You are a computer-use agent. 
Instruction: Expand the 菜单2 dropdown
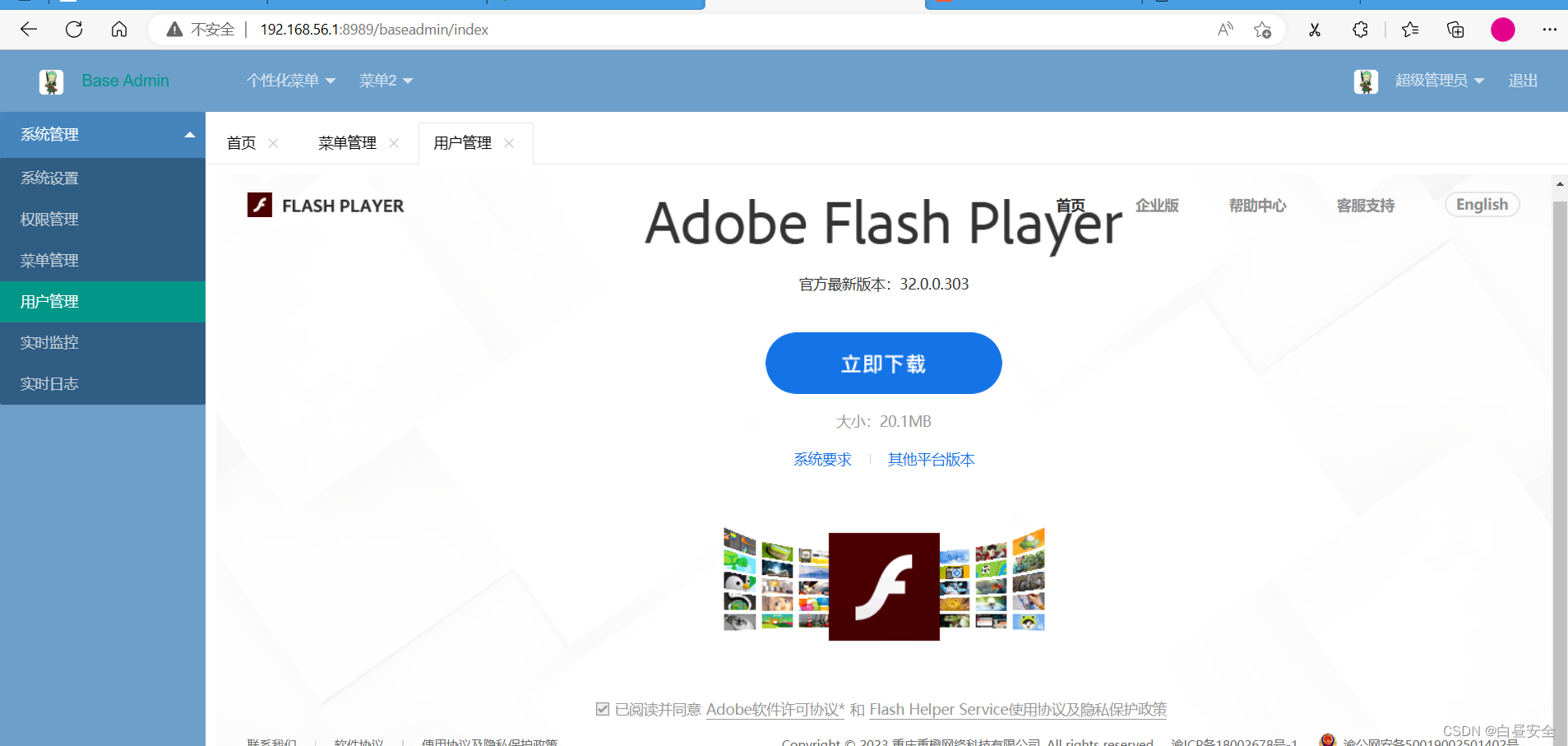[386, 81]
